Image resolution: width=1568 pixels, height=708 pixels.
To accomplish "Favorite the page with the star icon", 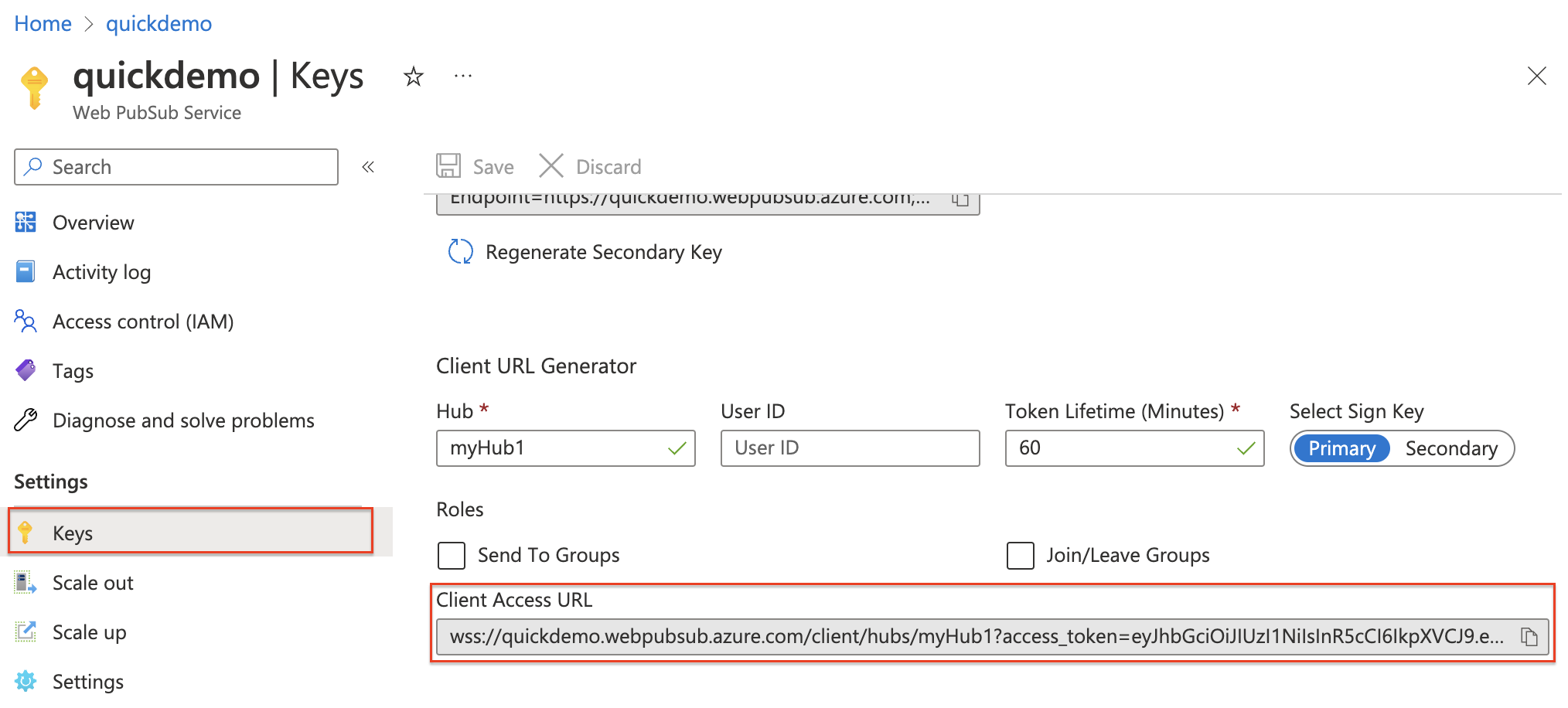I will point(414,76).
